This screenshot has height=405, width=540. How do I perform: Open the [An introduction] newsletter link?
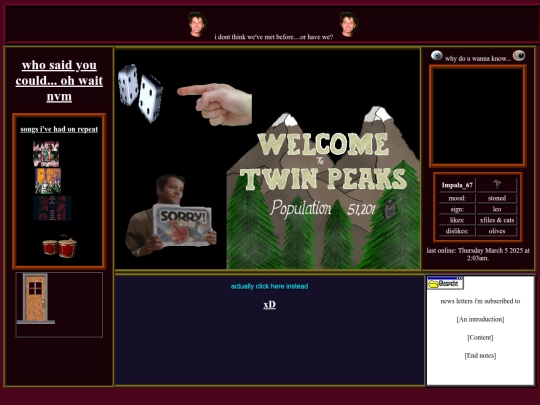pos(480,319)
